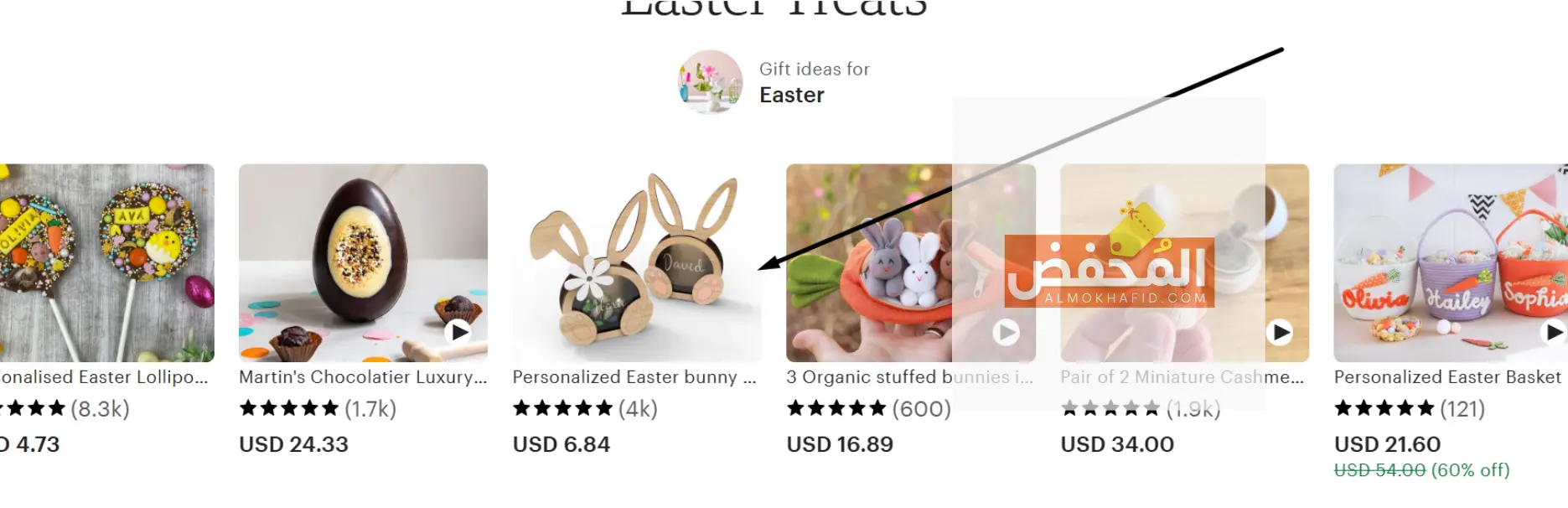Click the USD 21.60 sale price
Screen dimensions: 1568x508
point(1387,444)
